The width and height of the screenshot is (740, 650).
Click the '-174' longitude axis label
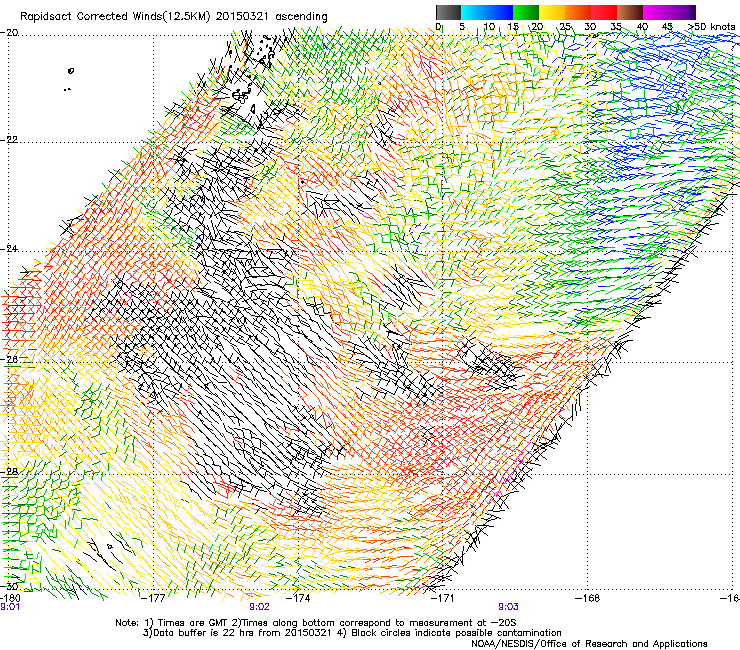[x=298, y=598]
